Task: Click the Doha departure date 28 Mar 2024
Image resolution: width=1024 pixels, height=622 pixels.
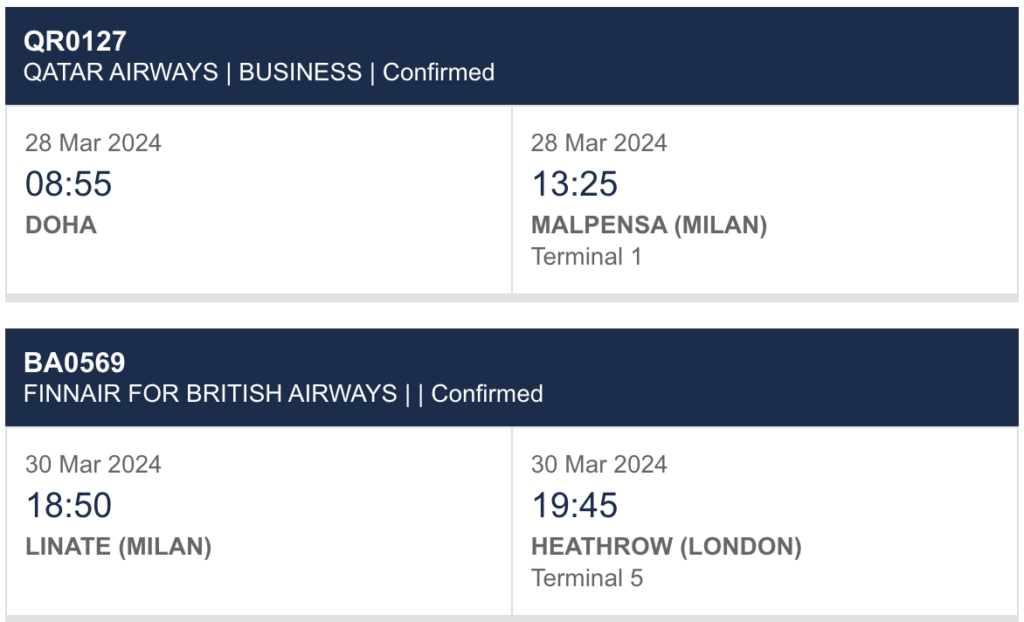Action: tap(93, 143)
